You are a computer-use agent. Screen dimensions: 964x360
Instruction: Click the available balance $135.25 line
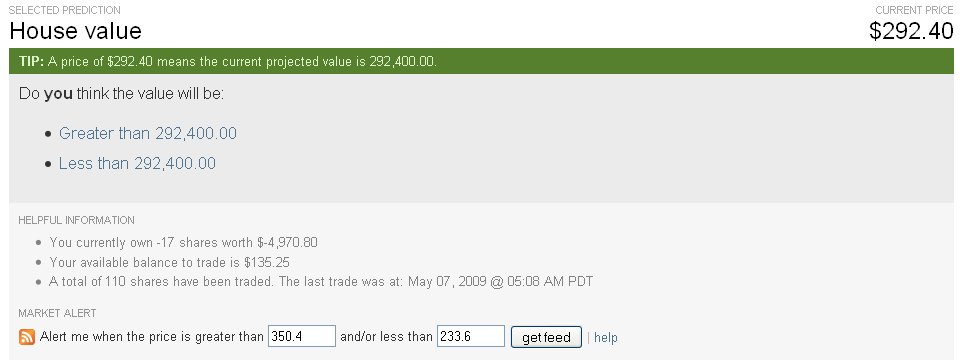[169, 262]
